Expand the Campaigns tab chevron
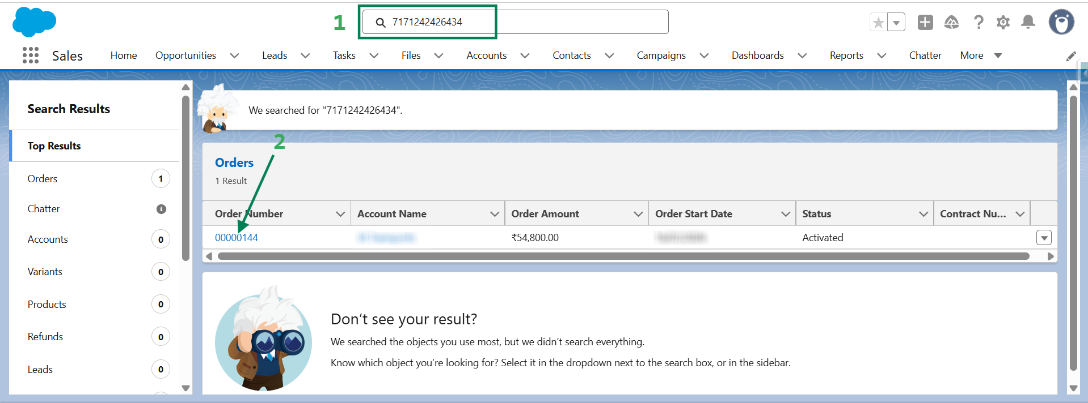The image size is (1088, 403). tap(704, 55)
